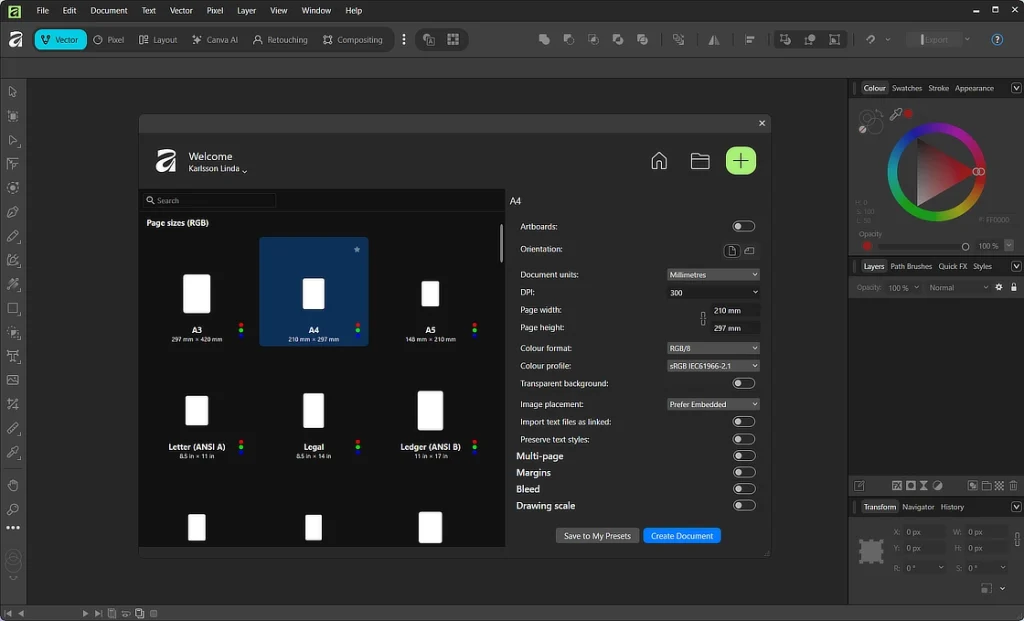1024x621 pixels.
Task: Toggle Transparent background switch
Action: click(743, 383)
